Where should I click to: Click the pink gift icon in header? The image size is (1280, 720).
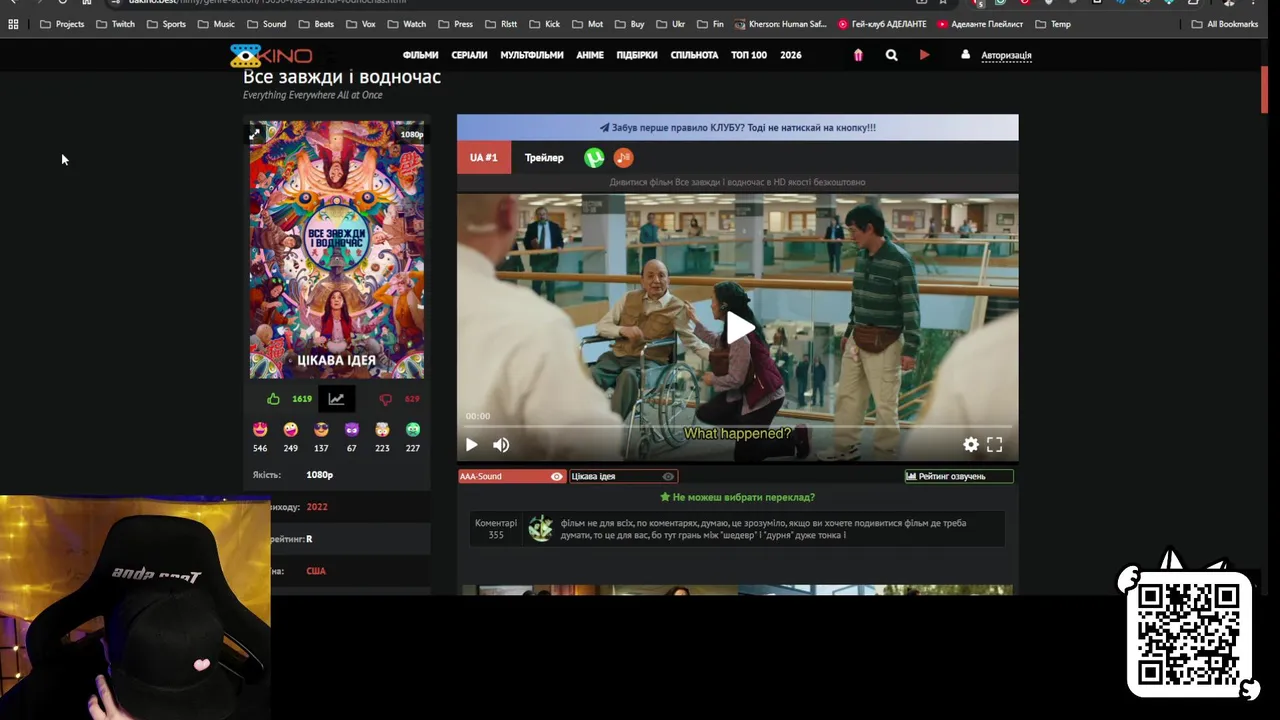pyautogui.click(x=857, y=55)
